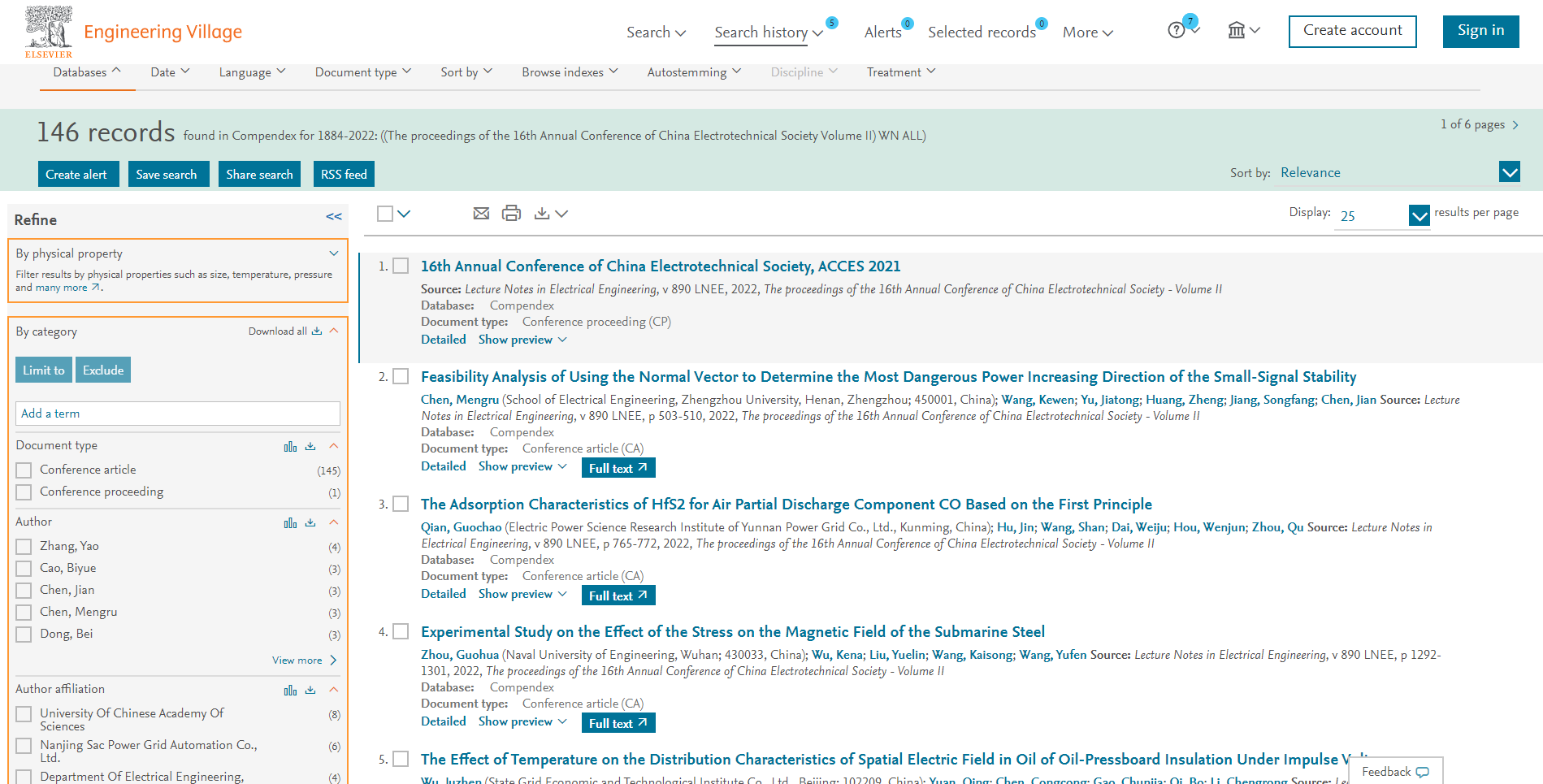This screenshot has width=1543, height=784.
Task: Open the results per page dropdown
Action: (x=1419, y=215)
